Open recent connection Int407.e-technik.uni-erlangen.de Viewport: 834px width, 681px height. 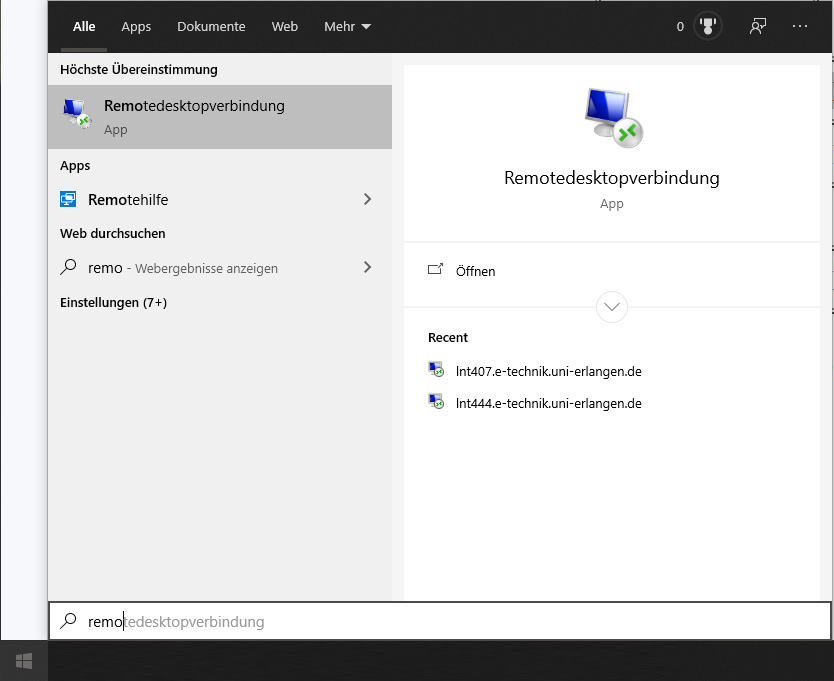click(x=548, y=371)
